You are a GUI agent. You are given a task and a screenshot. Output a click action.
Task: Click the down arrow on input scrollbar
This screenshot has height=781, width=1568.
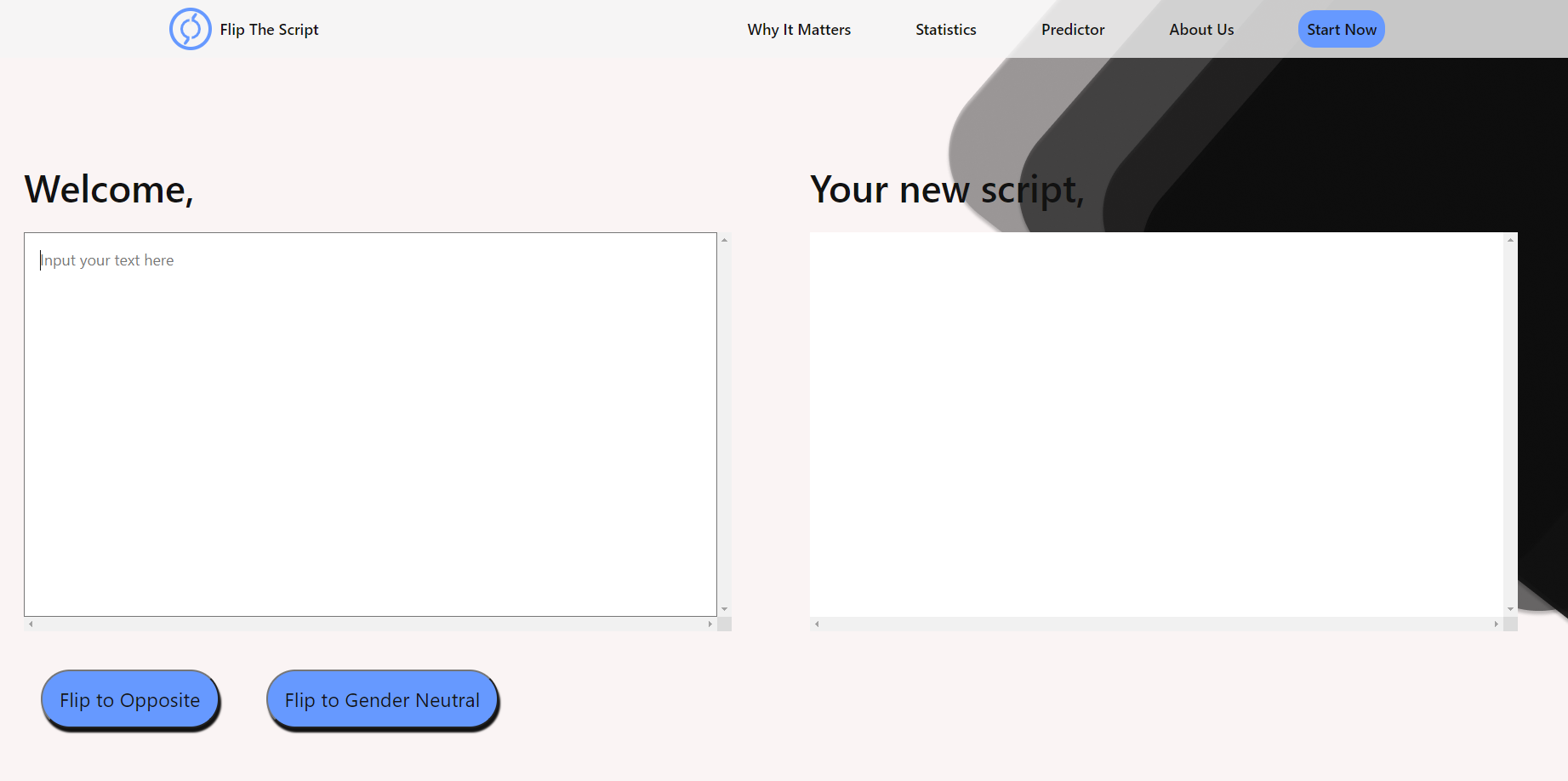[724, 609]
